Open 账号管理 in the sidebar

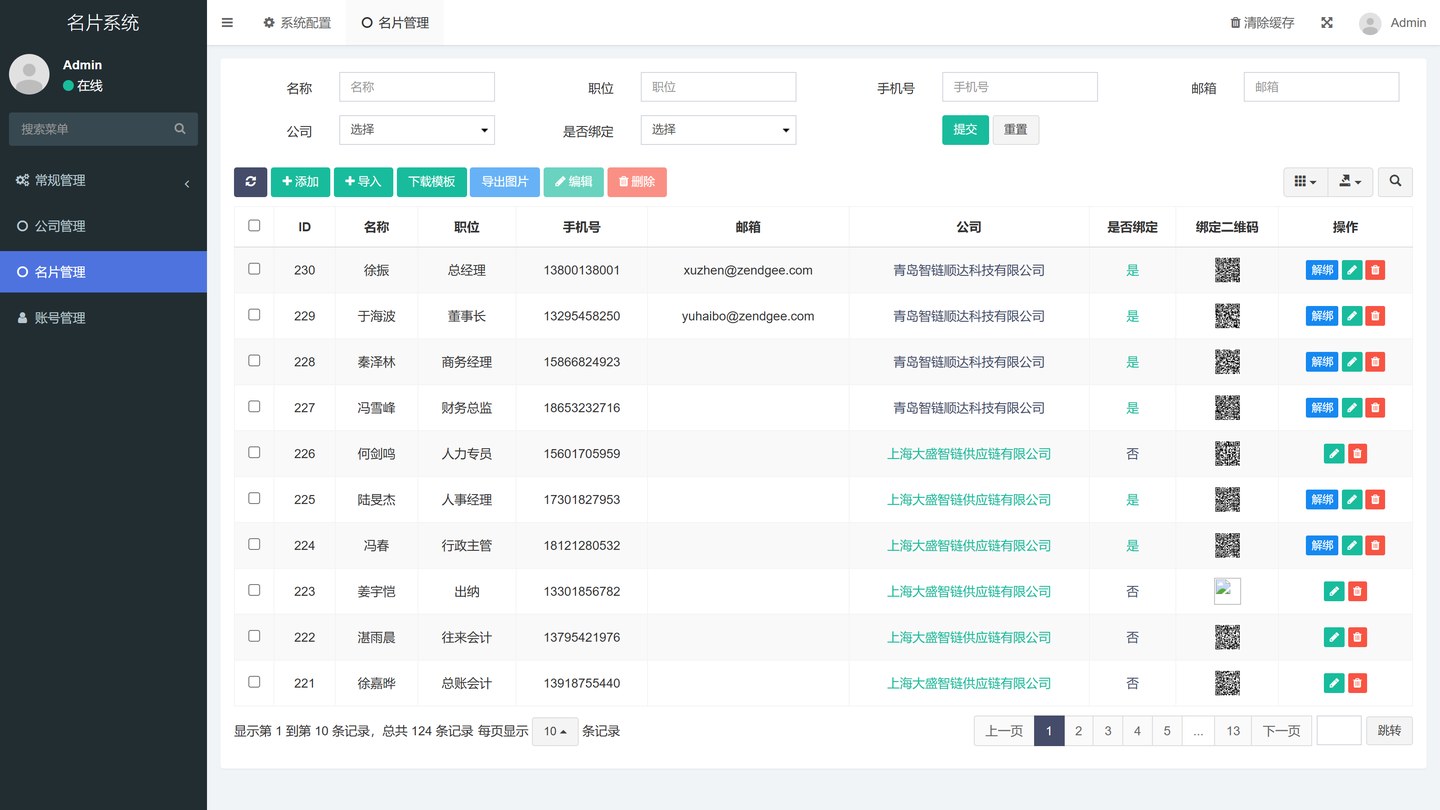click(x=103, y=318)
